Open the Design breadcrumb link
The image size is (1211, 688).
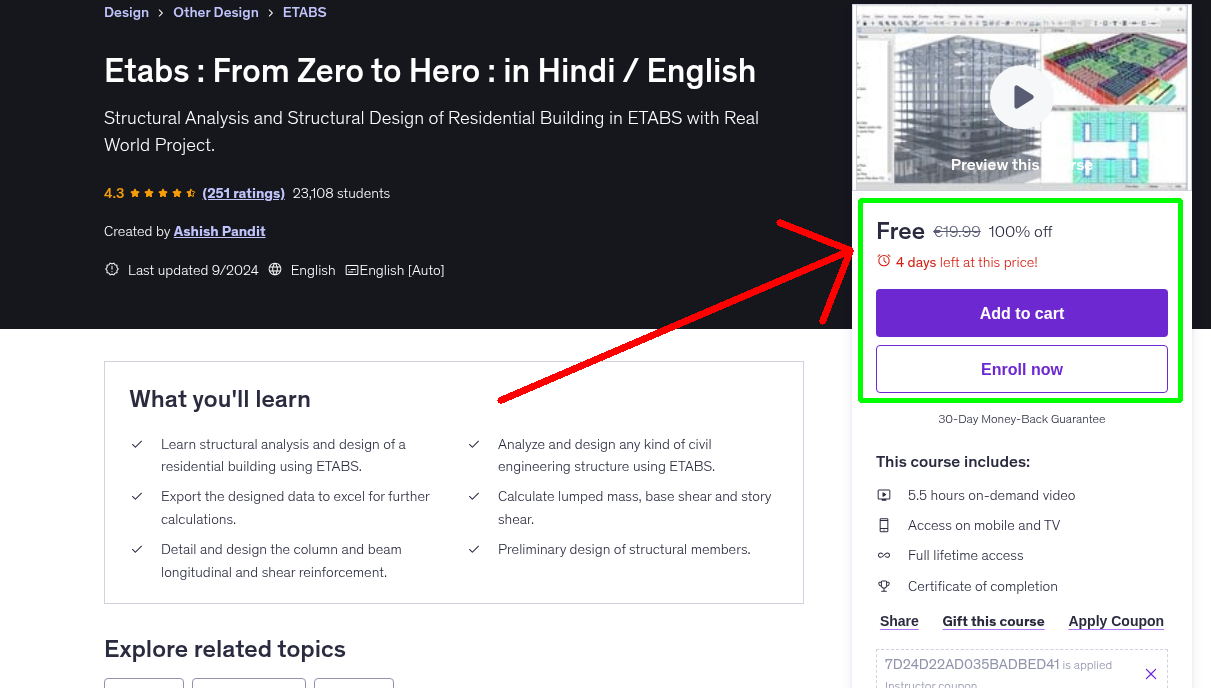click(x=126, y=12)
